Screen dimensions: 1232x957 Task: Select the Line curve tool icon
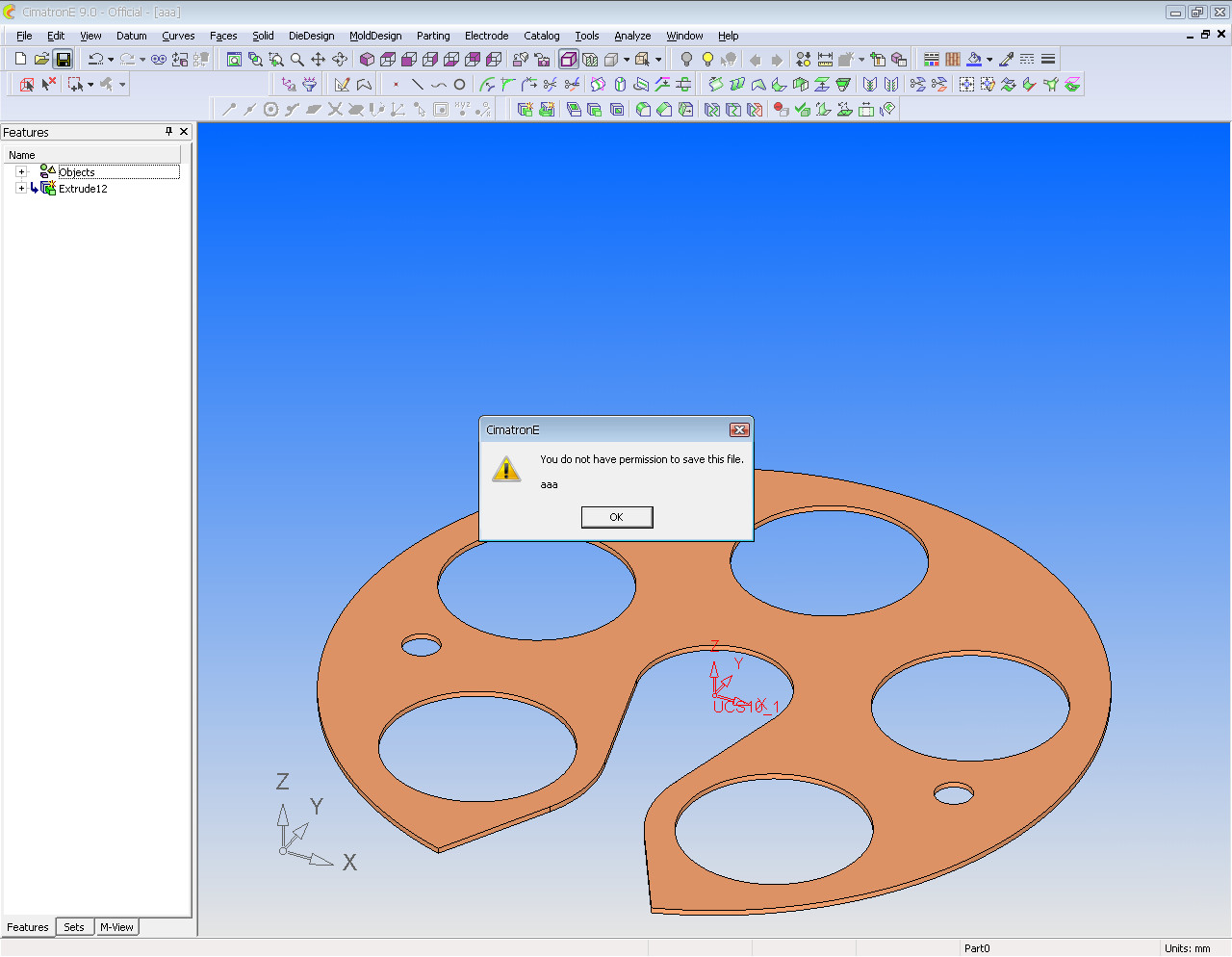(x=417, y=84)
